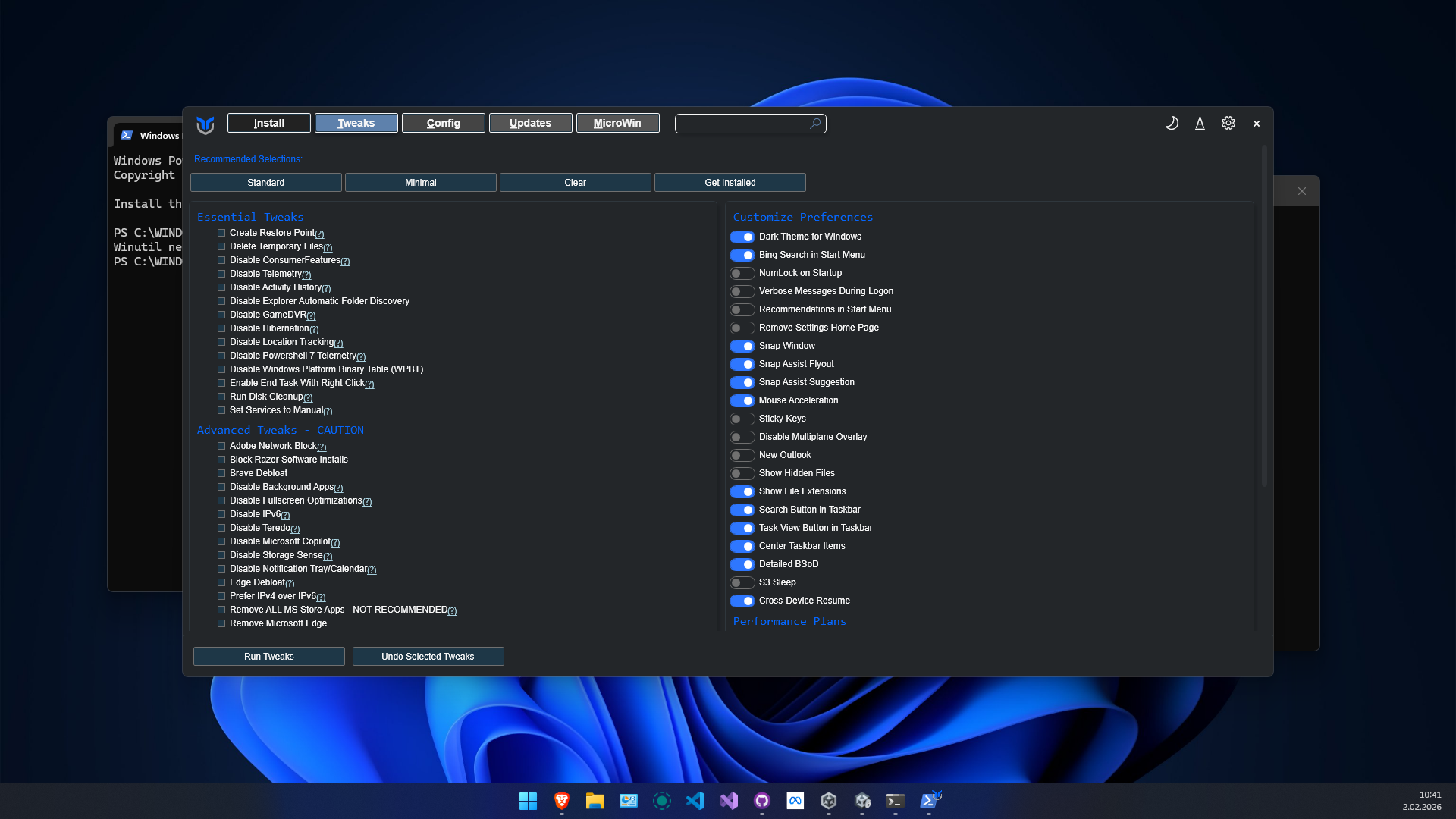Open Visual Studio Code from taskbar

click(695, 801)
